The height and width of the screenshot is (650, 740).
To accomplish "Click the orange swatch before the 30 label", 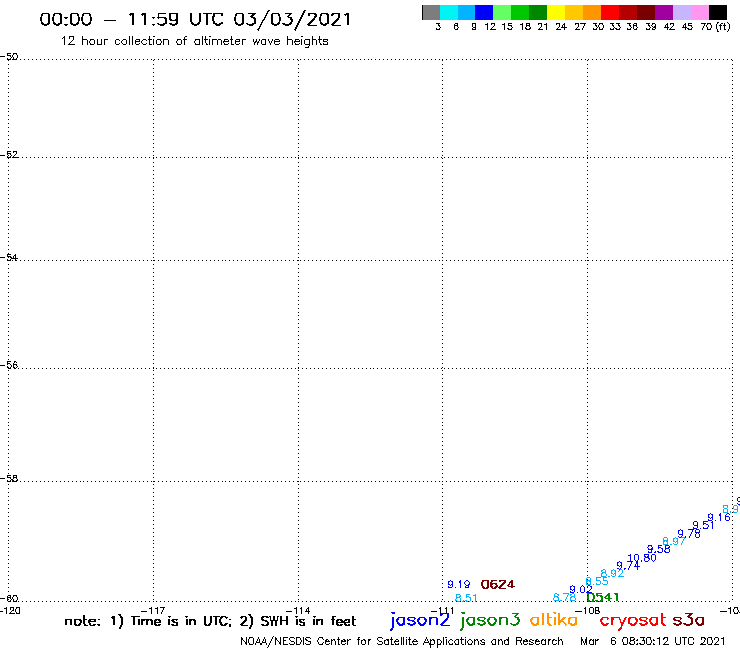I will click(x=592, y=12).
